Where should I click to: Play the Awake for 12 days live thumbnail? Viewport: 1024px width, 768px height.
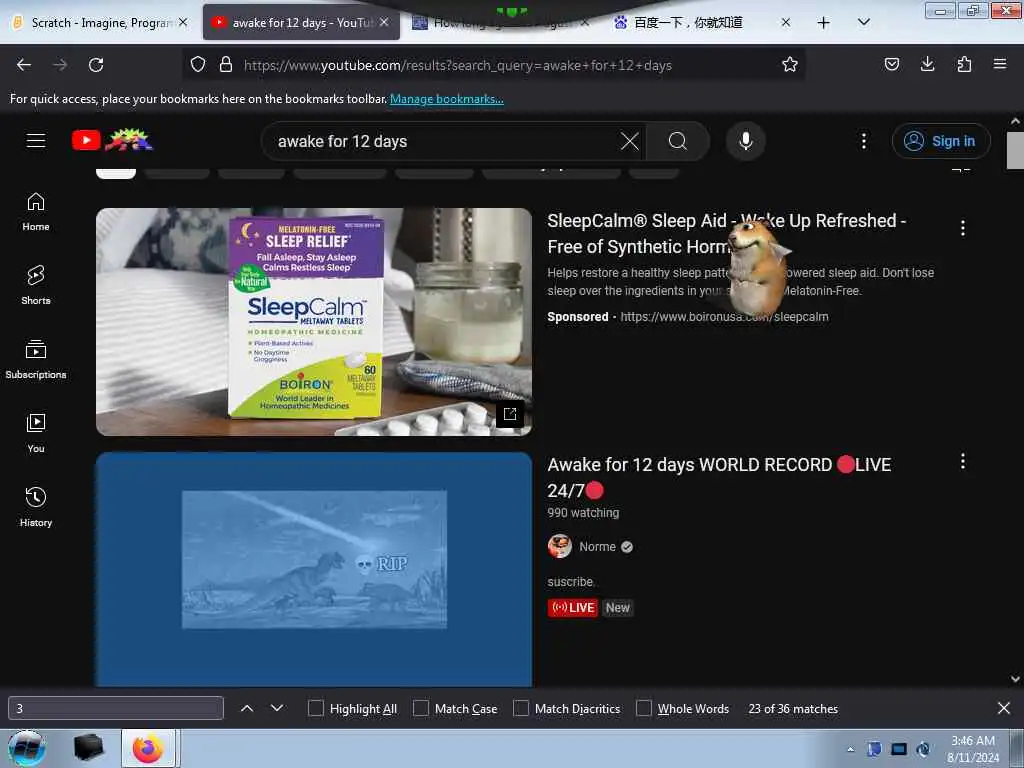coord(313,569)
